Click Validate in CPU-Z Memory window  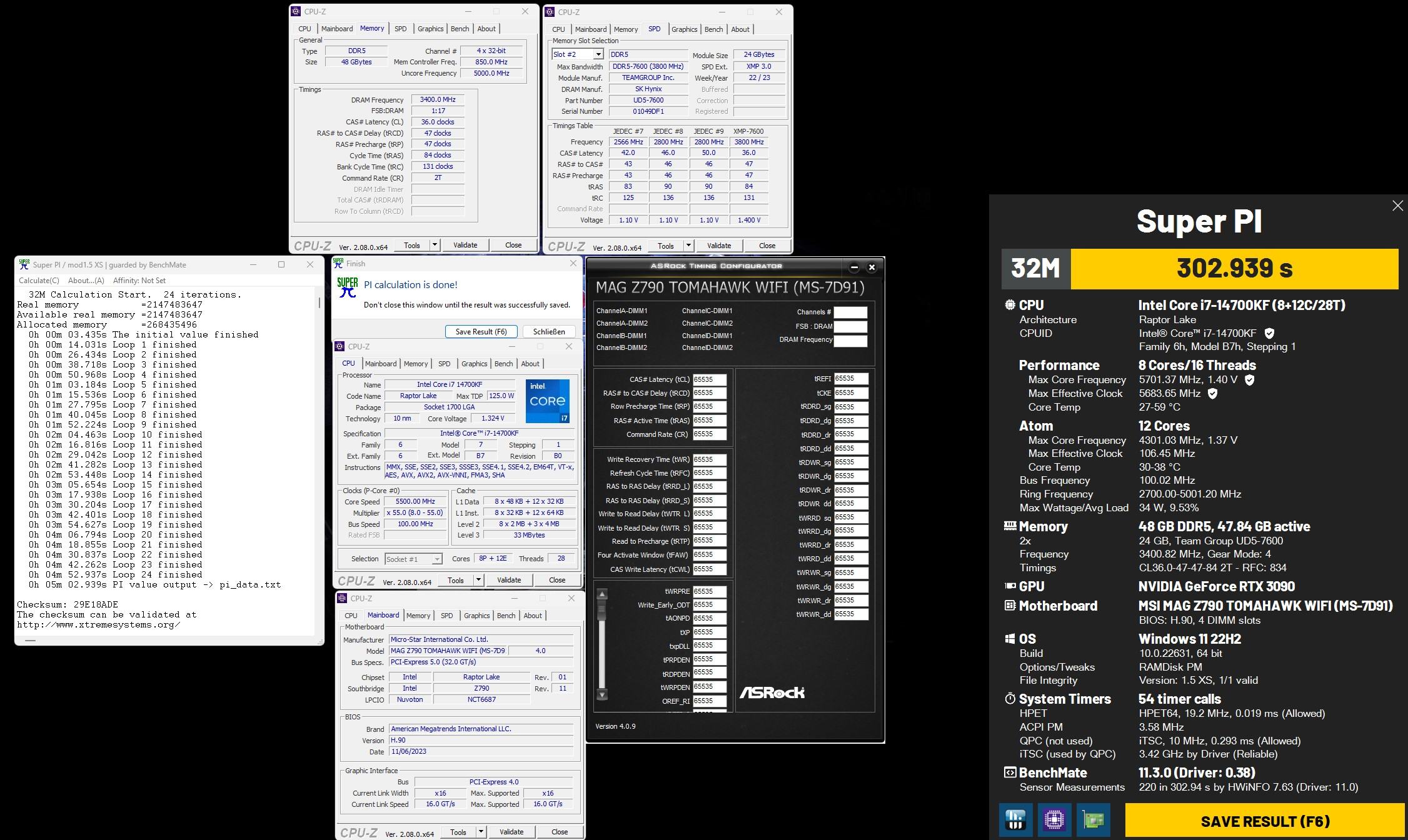click(465, 245)
